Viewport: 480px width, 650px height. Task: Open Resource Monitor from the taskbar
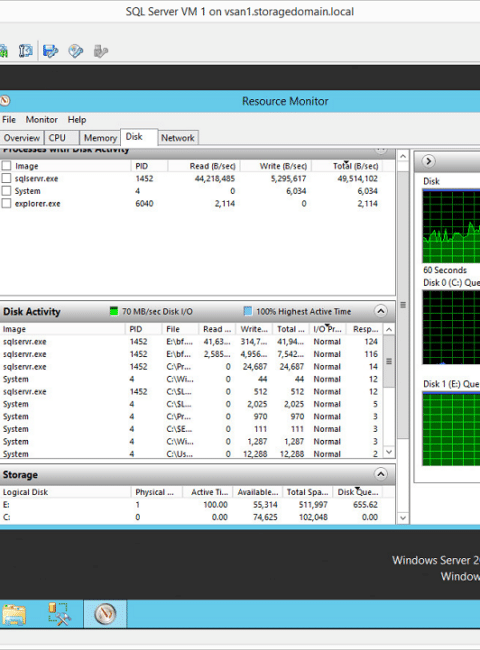click(x=105, y=614)
